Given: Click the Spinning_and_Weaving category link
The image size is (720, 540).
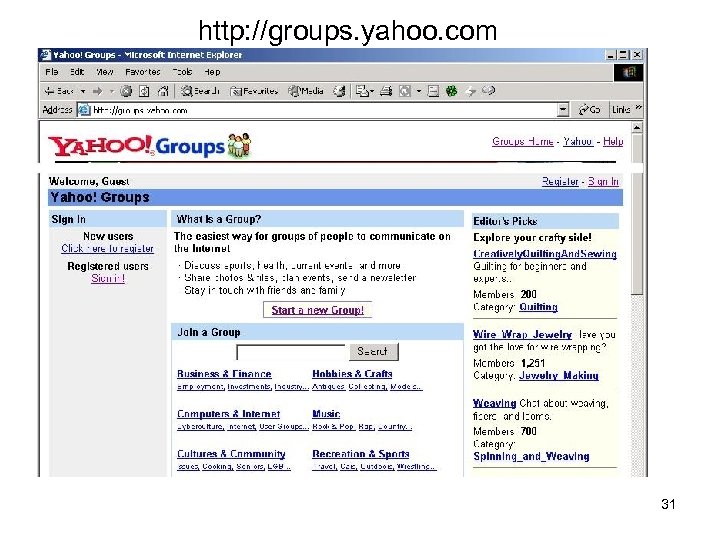Looking at the screenshot, I should (x=531, y=456).
